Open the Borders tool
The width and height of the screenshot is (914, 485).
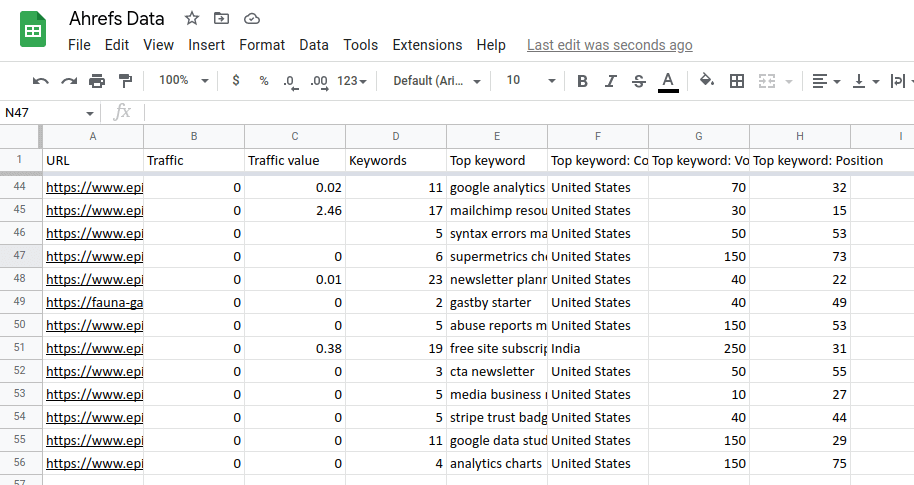737,81
